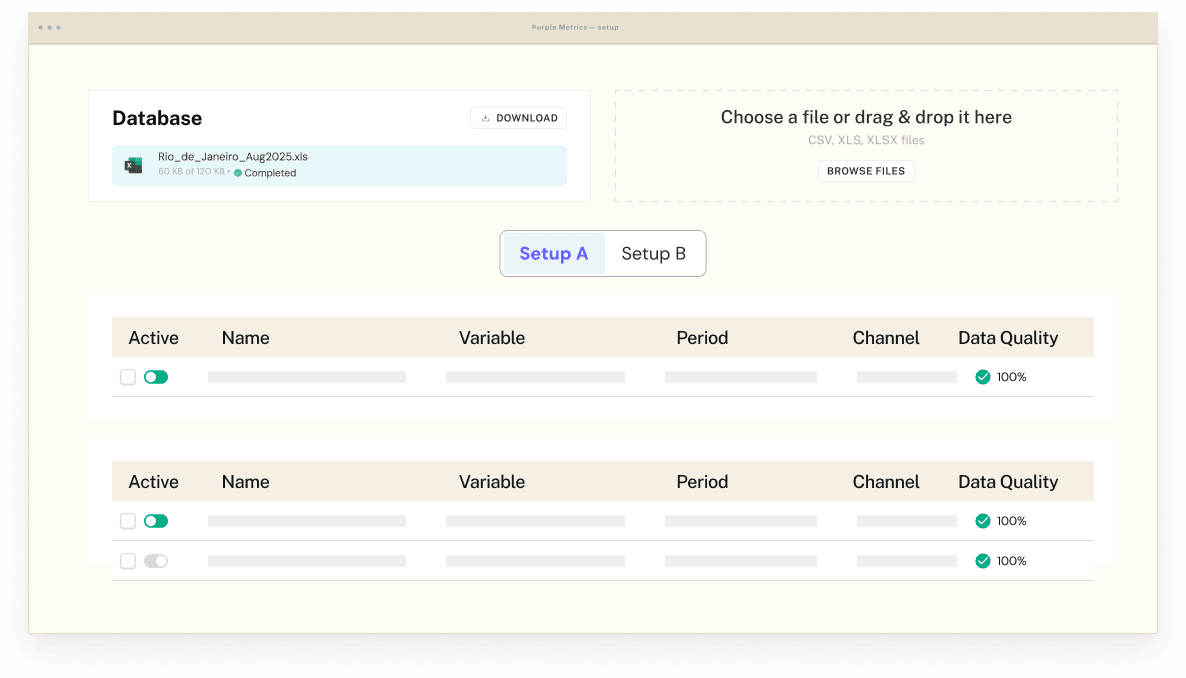This screenshot has width=1186, height=678.
Task: Click the file drop zone heading text
Action: click(x=866, y=117)
